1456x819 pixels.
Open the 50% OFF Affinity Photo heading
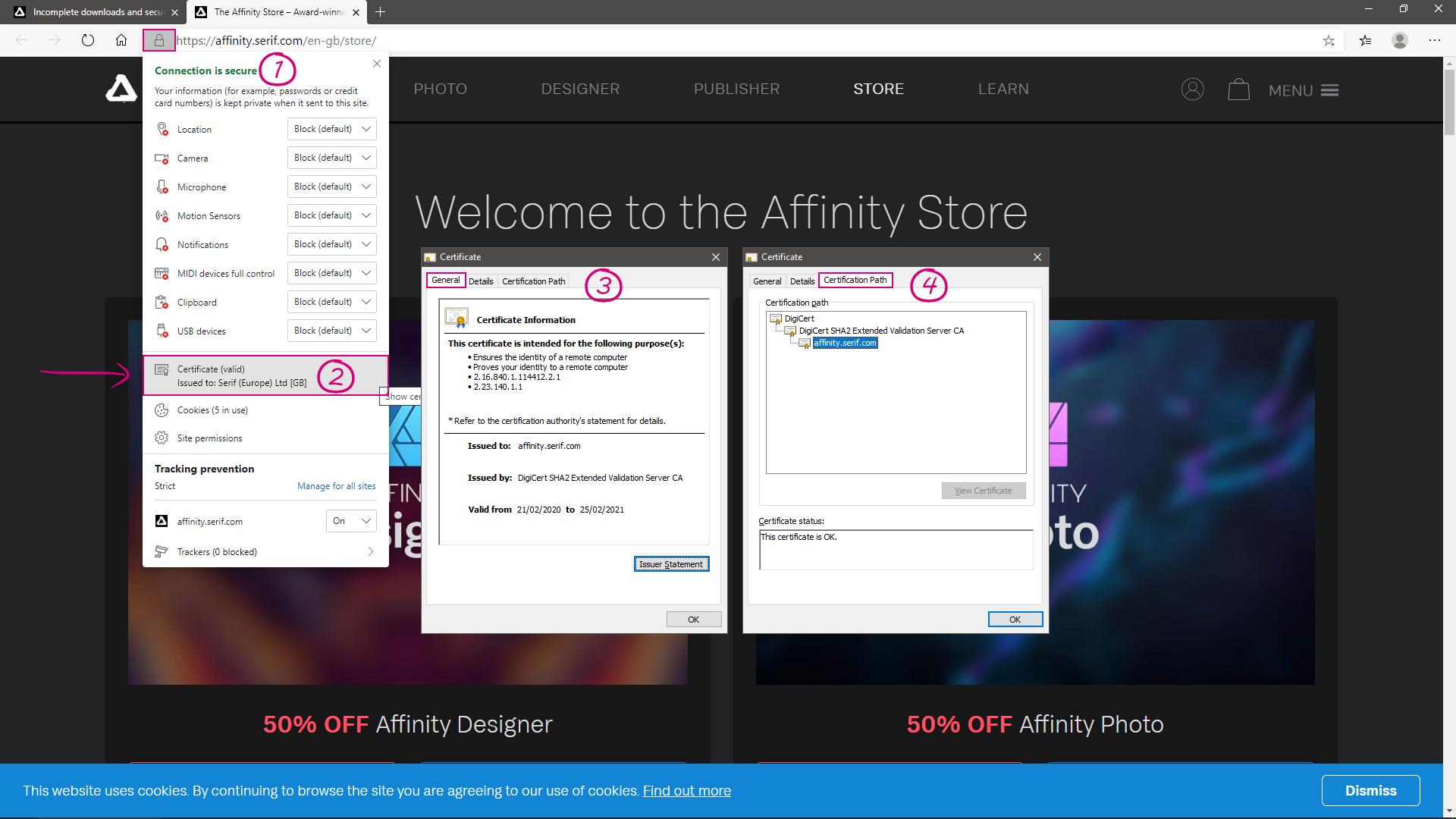point(1035,724)
